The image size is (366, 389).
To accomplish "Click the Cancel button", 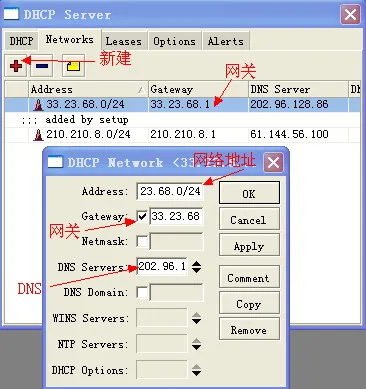I will click(x=249, y=219).
